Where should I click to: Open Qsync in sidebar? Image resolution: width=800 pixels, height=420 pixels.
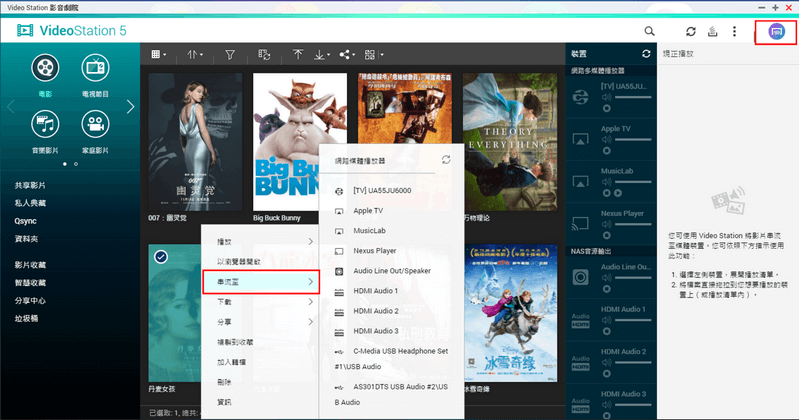point(26,221)
